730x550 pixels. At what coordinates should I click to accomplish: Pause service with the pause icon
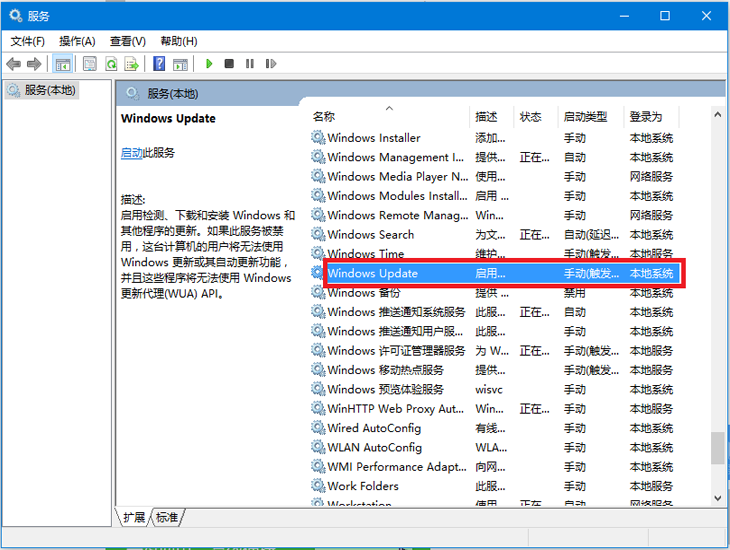250,63
